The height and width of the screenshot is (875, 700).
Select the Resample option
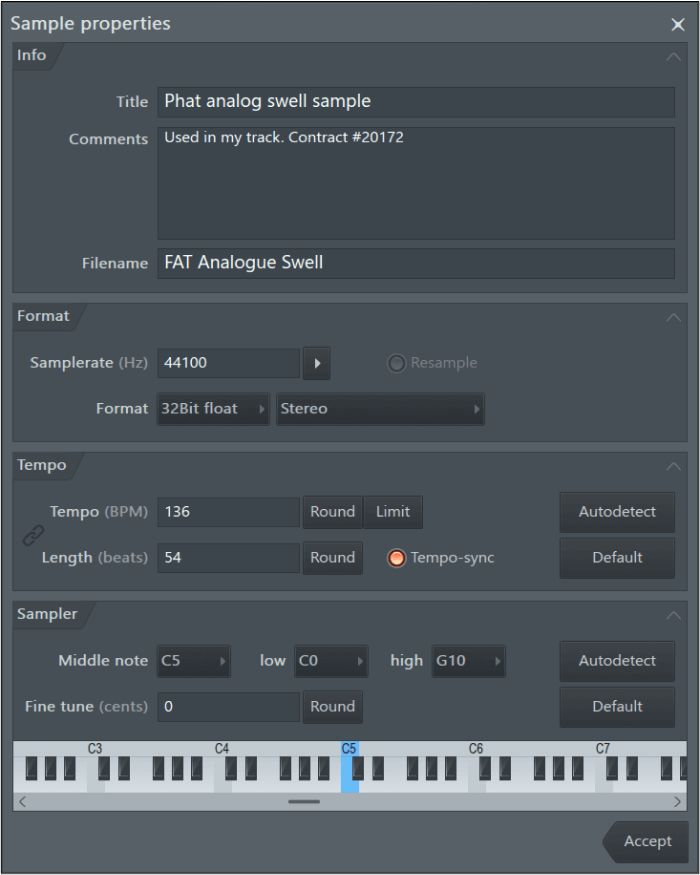pos(399,363)
